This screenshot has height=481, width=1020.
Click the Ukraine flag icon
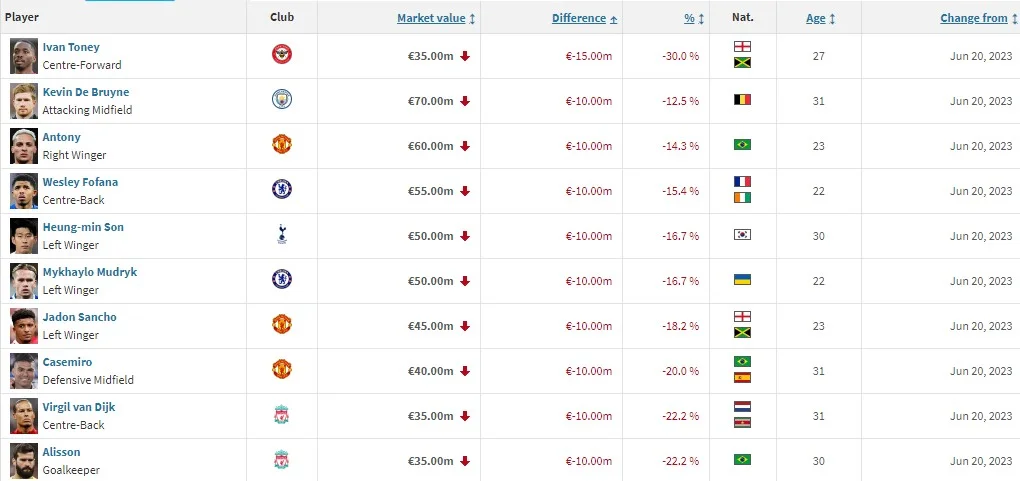(x=742, y=280)
